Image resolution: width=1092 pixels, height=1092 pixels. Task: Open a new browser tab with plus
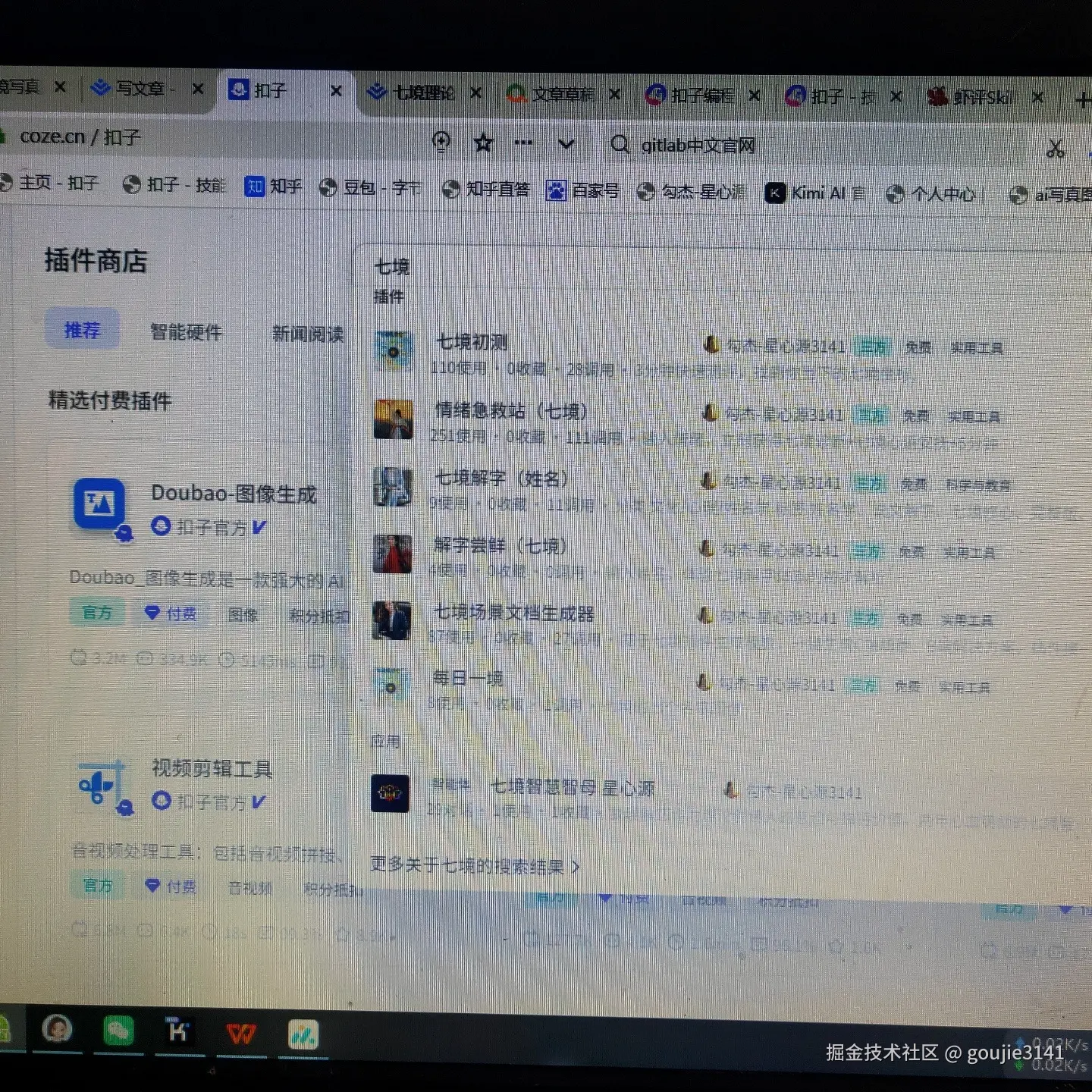1083,99
